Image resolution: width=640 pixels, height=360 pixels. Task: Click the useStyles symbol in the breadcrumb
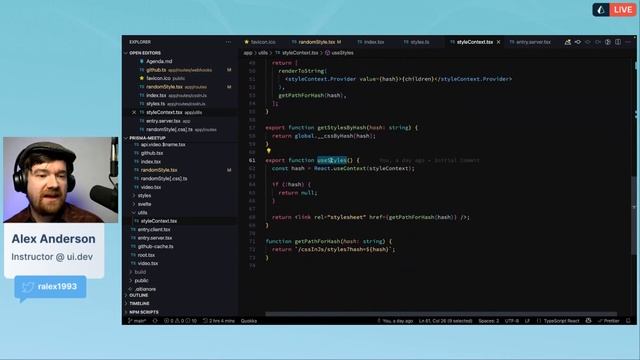point(340,53)
